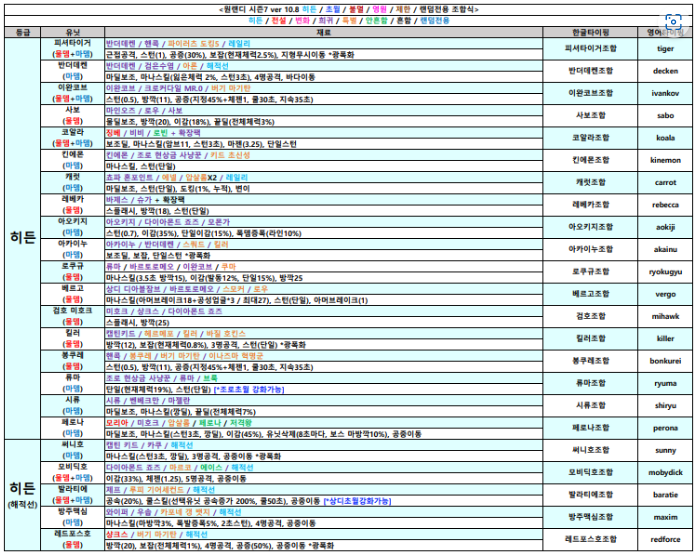Select the 'akainu' cell
The height and width of the screenshot is (555, 697).
[x=665, y=249]
